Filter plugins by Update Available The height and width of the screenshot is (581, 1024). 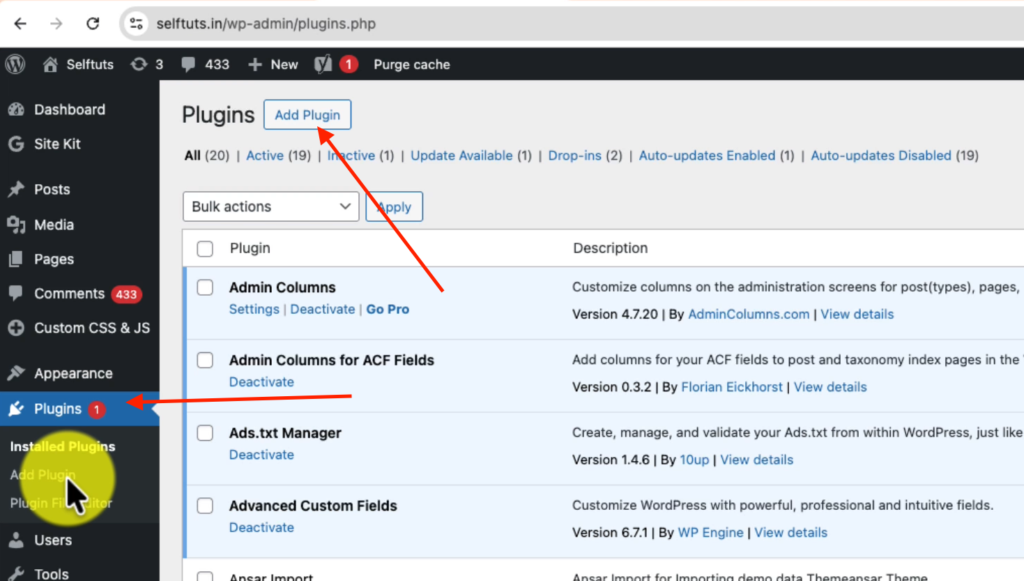[x=461, y=156]
